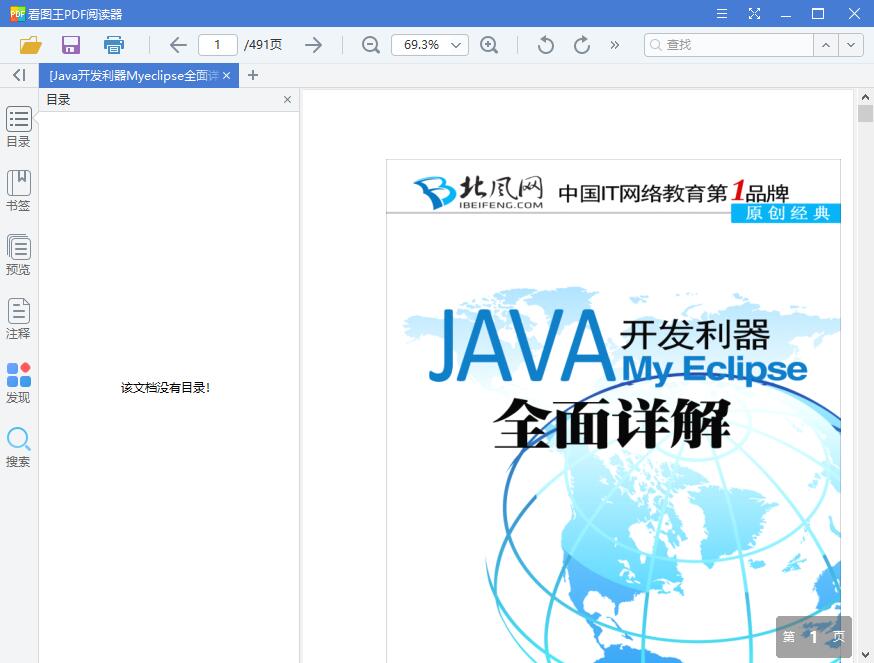Open the 注释 annotations sidebar
The image size is (874, 663).
click(18, 319)
